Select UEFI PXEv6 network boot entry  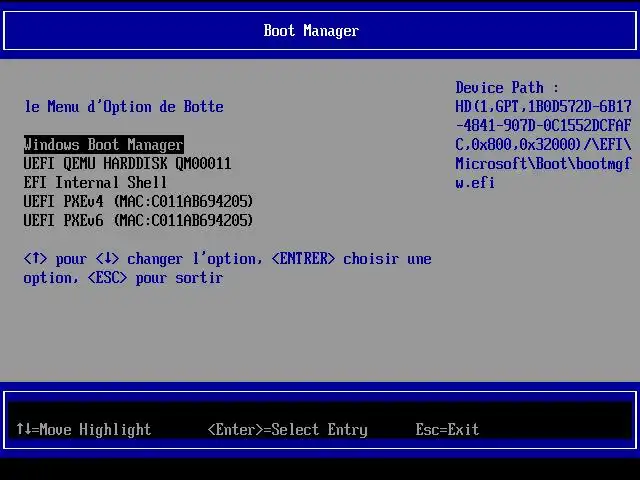[138, 220]
